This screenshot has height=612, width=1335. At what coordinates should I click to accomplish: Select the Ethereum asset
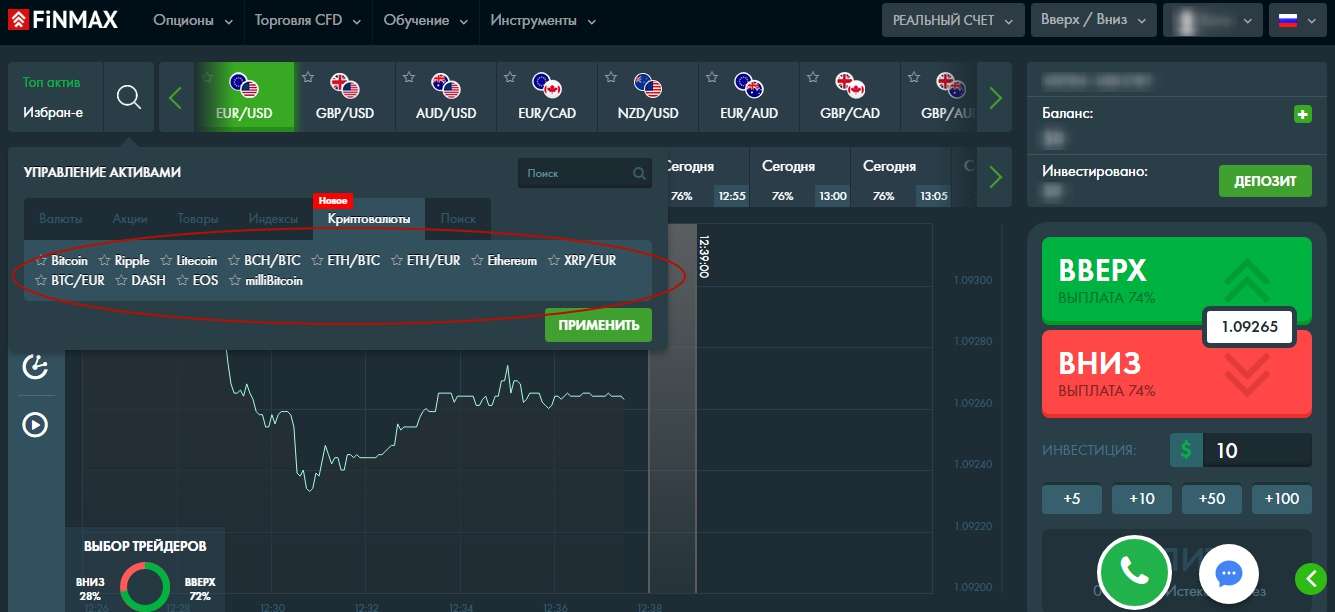coord(512,260)
